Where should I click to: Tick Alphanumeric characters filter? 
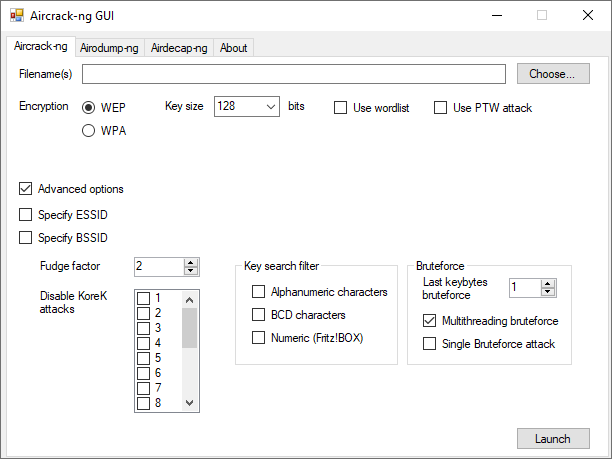coord(258,292)
